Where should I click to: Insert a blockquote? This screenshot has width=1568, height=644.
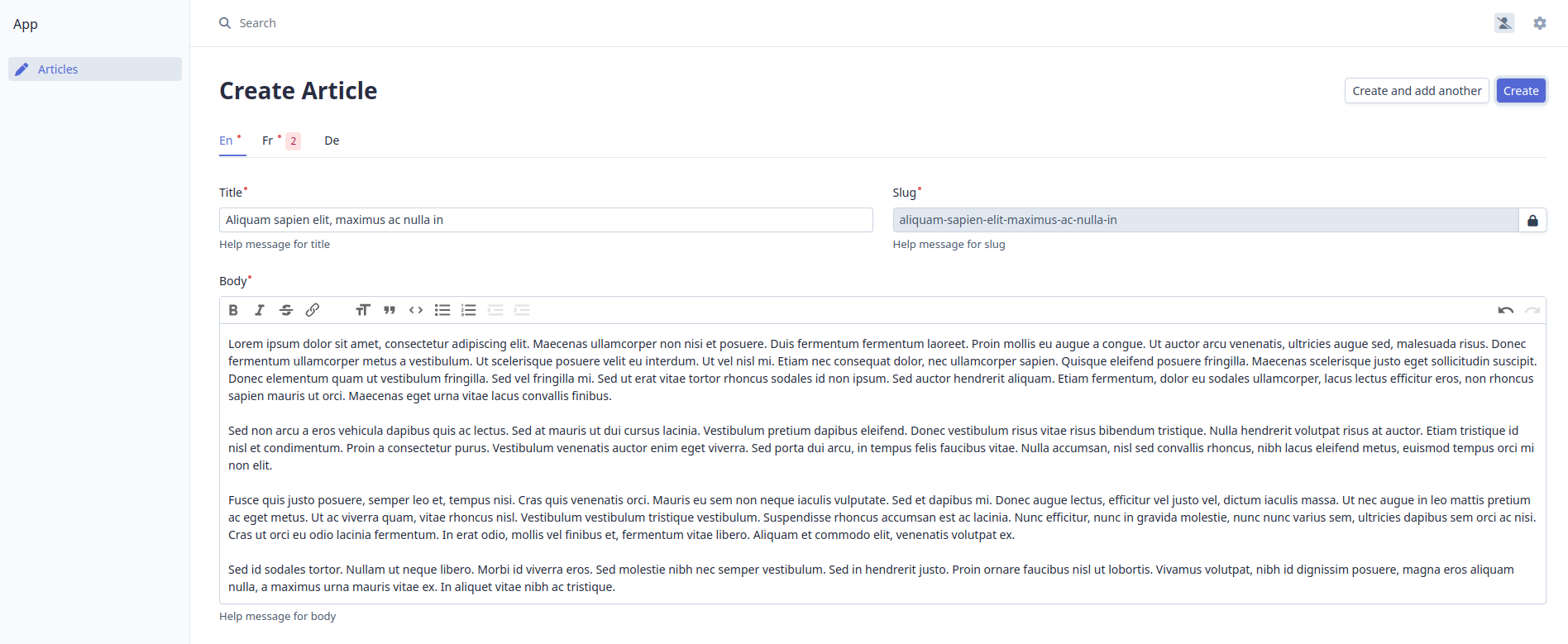point(390,310)
